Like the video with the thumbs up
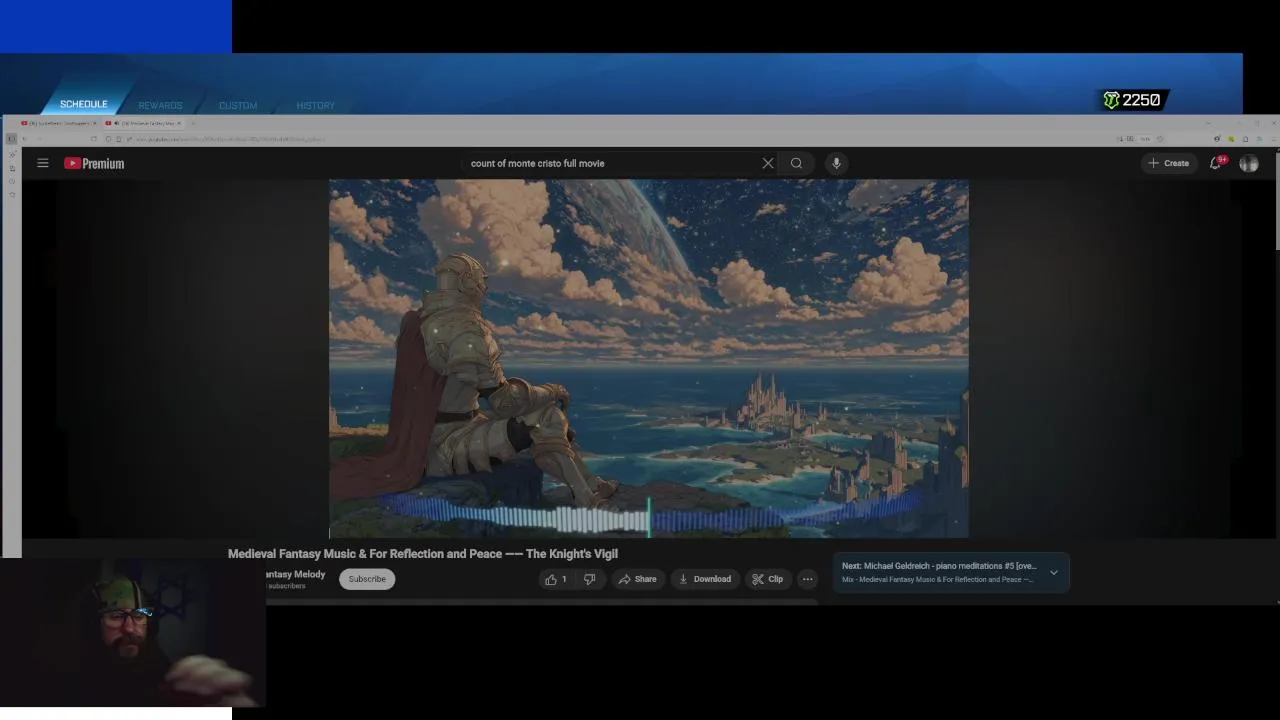1280x720 pixels. coord(556,579)
